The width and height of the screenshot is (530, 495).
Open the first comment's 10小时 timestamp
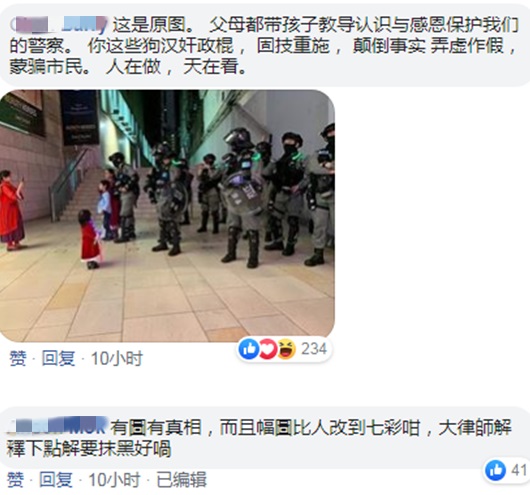(x=117, y=358)
